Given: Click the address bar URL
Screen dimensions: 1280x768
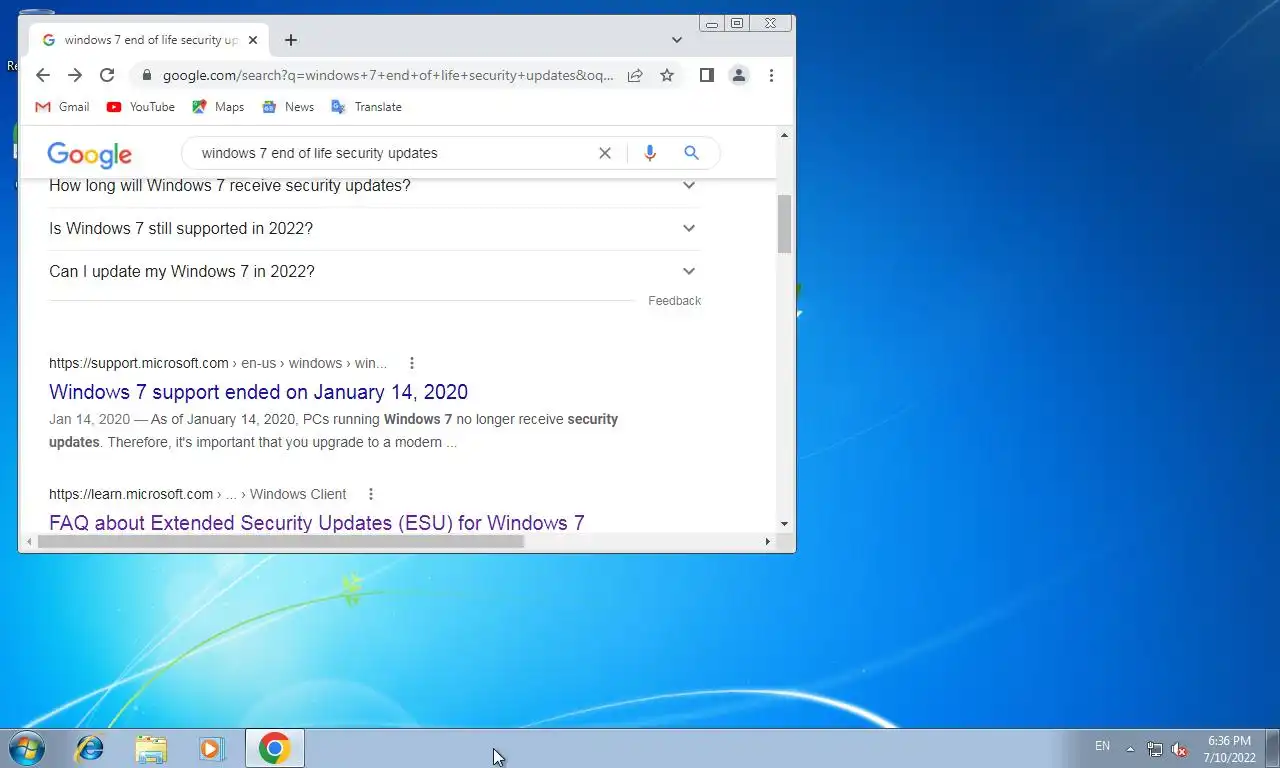Looking at the screenshot, I should (x=388, y=75).
